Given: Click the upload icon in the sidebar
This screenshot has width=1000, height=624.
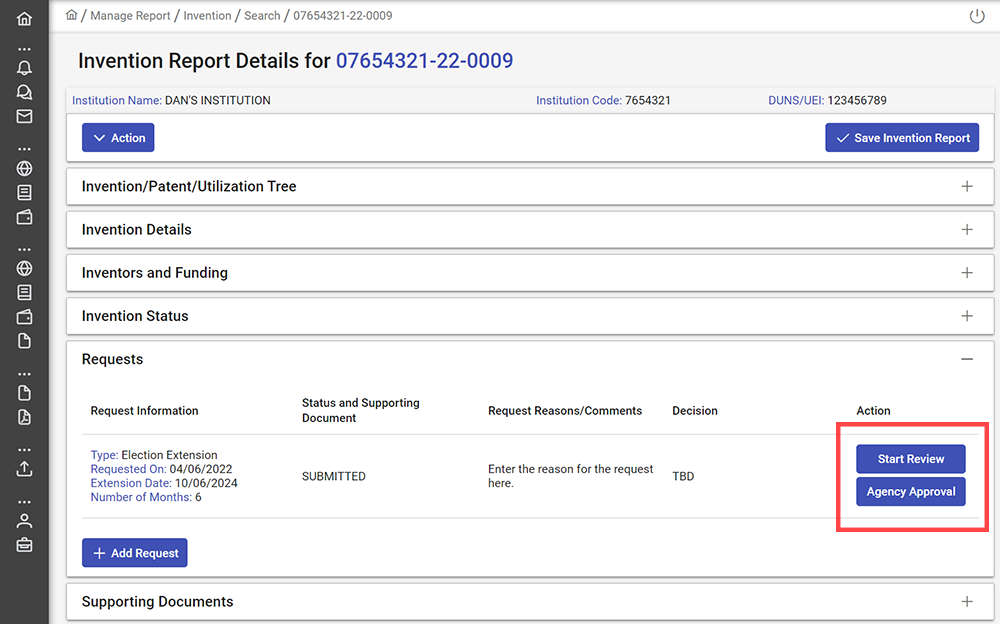Looking at the screenshot, I should (24, 469).
